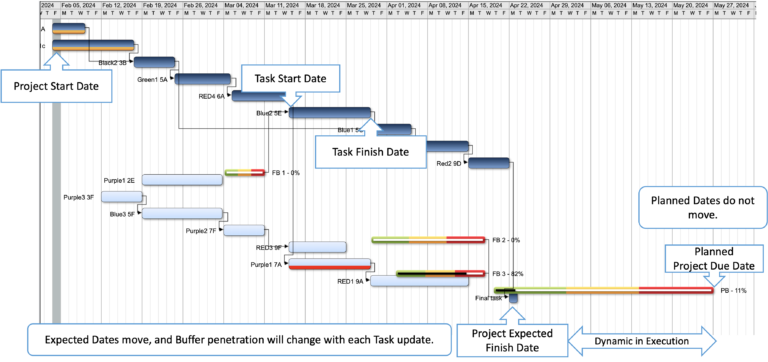
Task: Click the 'Purple1 2E' task name text
Action: tap(119, 180)
